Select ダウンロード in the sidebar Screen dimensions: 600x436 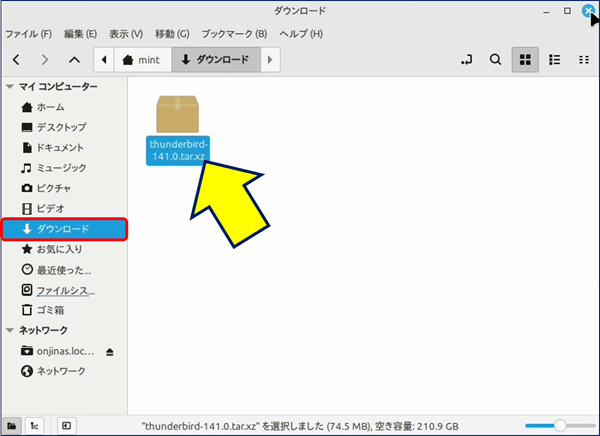tap(64, 229)
